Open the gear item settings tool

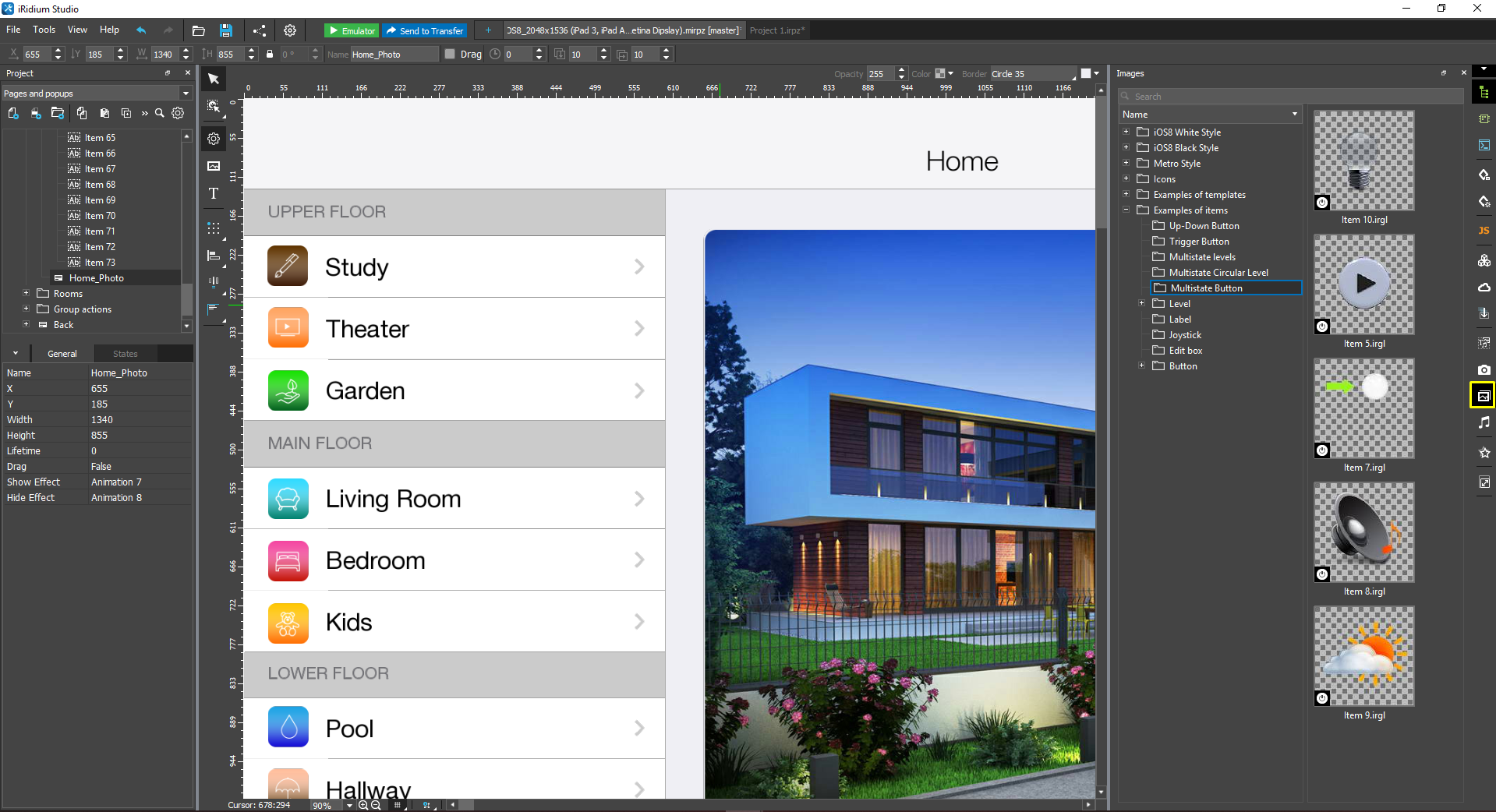pos(213,139)
